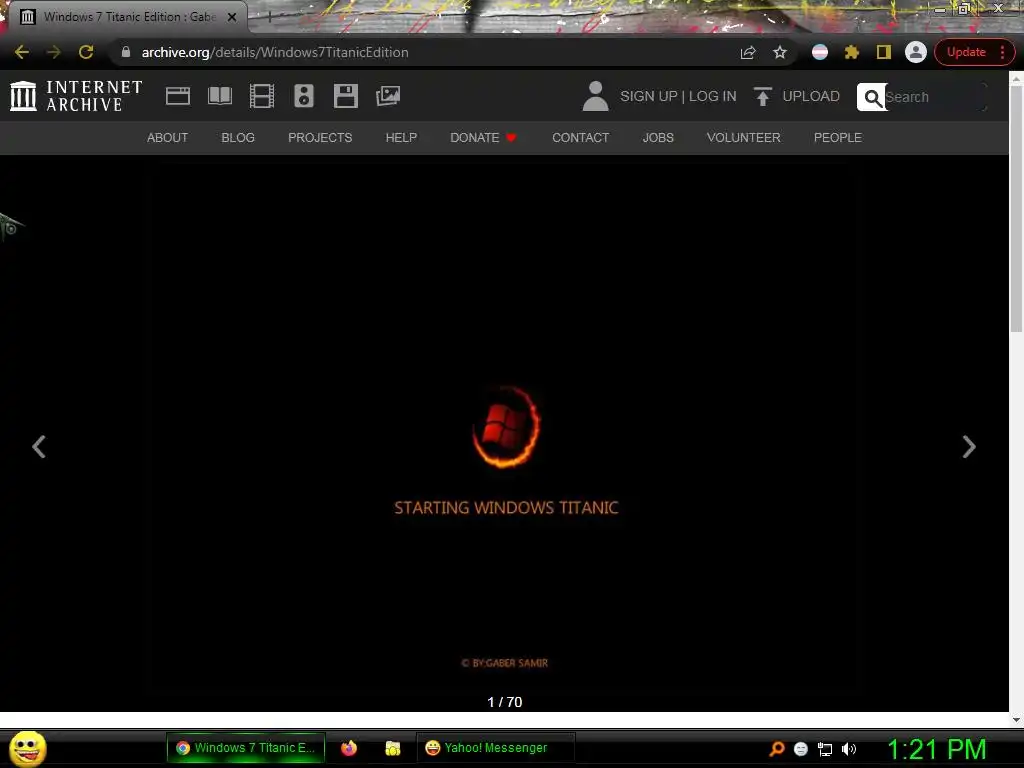Click the red Update button
This screenshot has height=768, width=1024.
click(966, 52)
